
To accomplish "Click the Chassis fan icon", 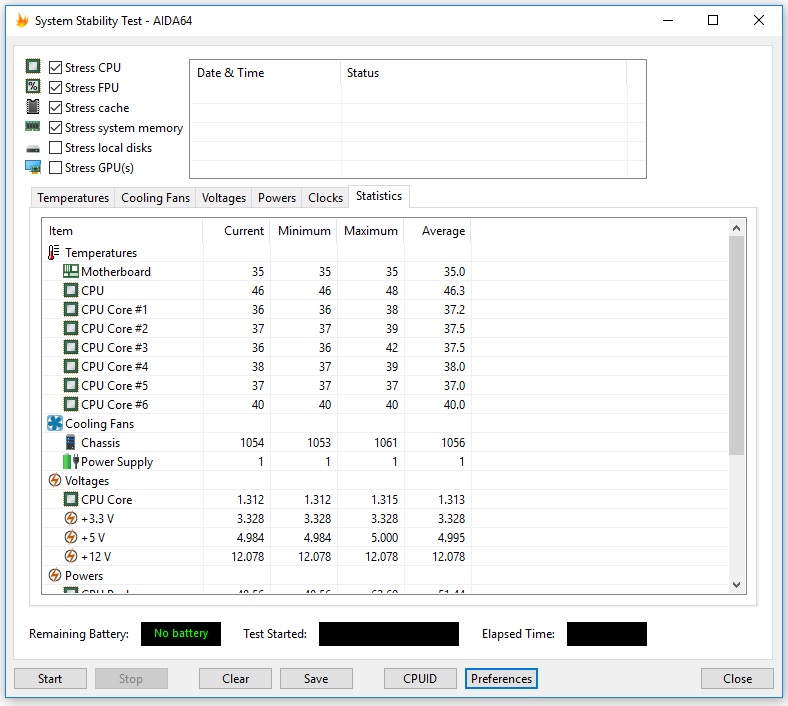I will click(71, 443).
